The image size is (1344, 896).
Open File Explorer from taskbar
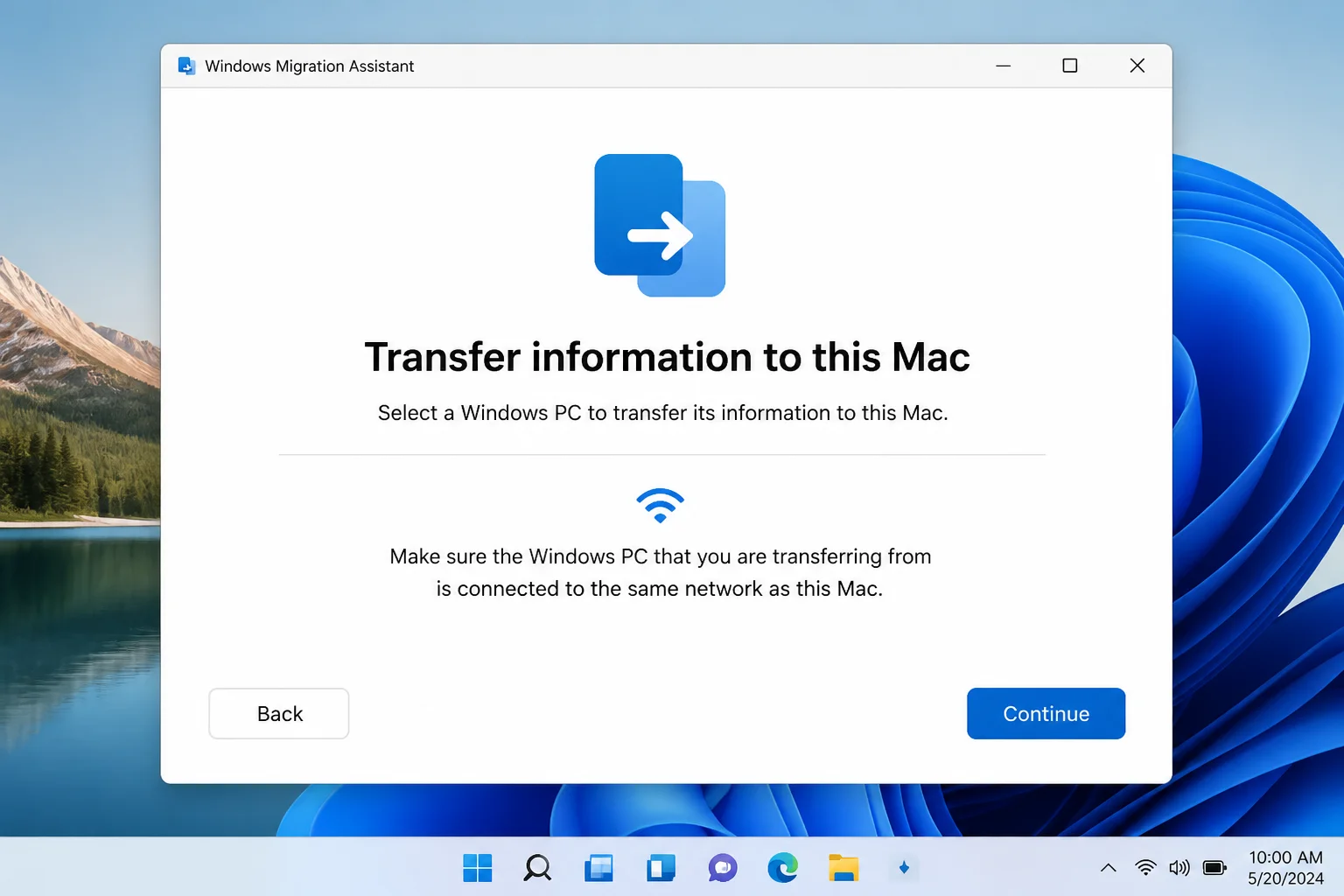pyautogui.click(x=843, y=868)
